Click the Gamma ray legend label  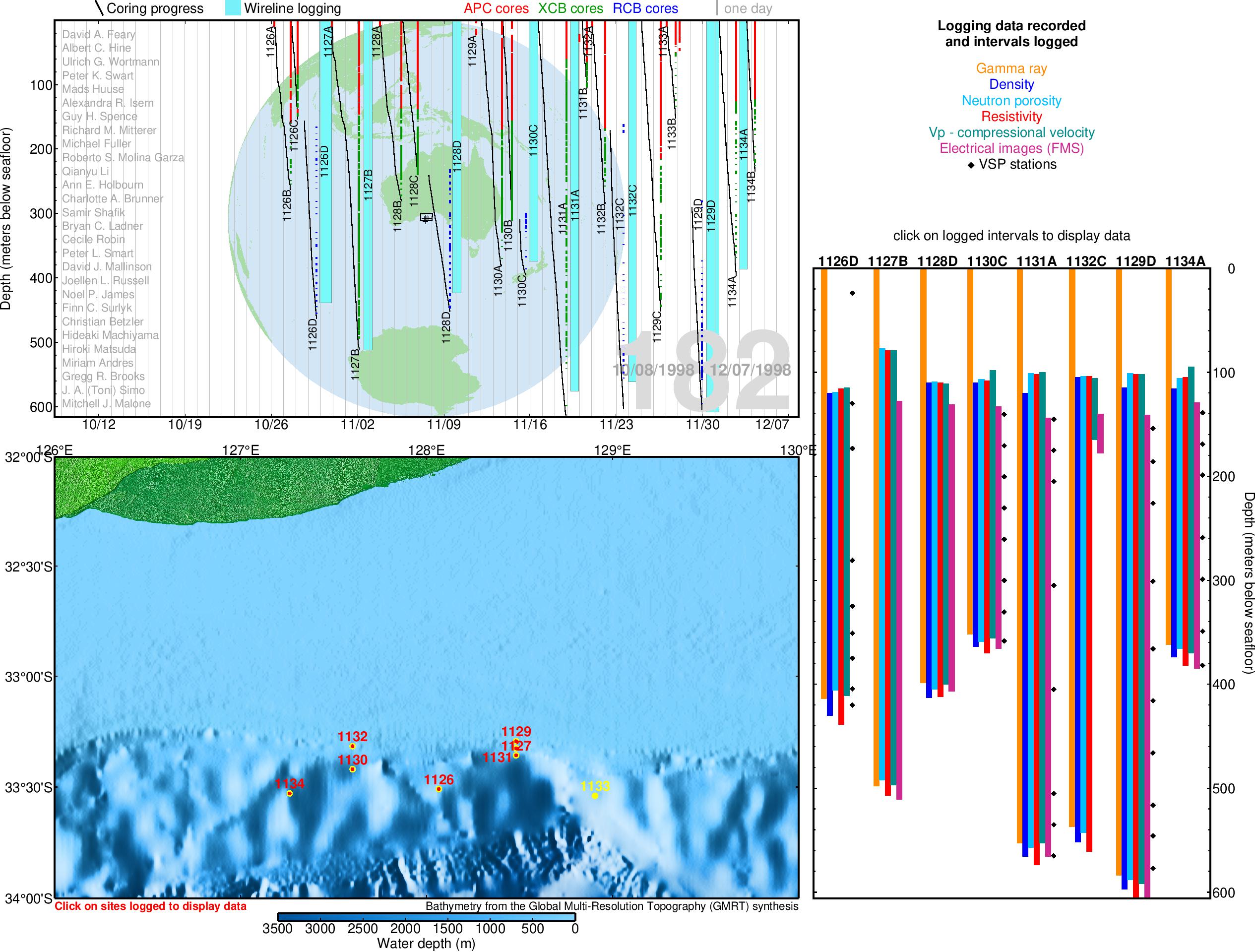(x=1011, y=68)
